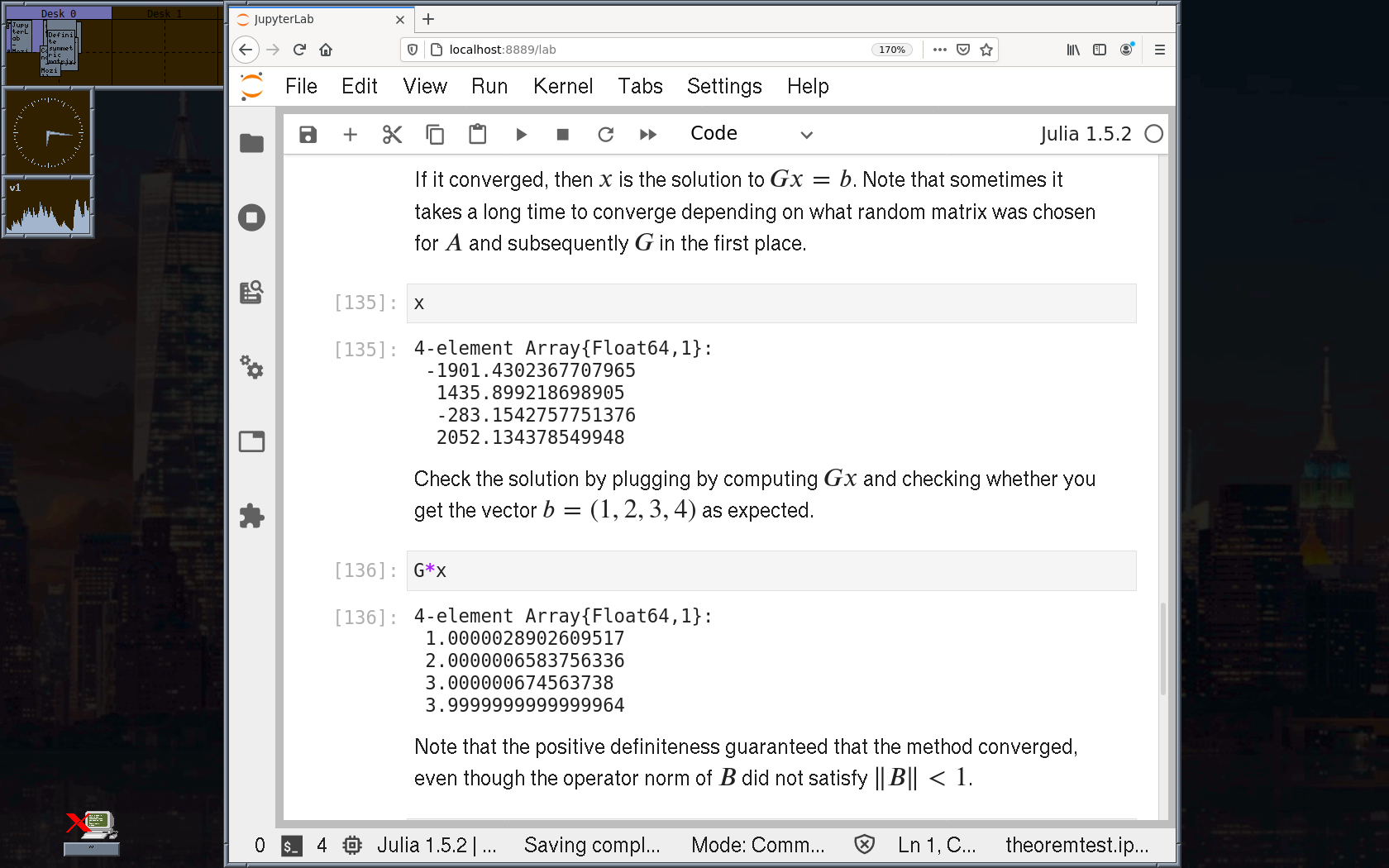Expand the cell type Code dropdown
Screen dimensions: 1389x868
pos(751,134)
